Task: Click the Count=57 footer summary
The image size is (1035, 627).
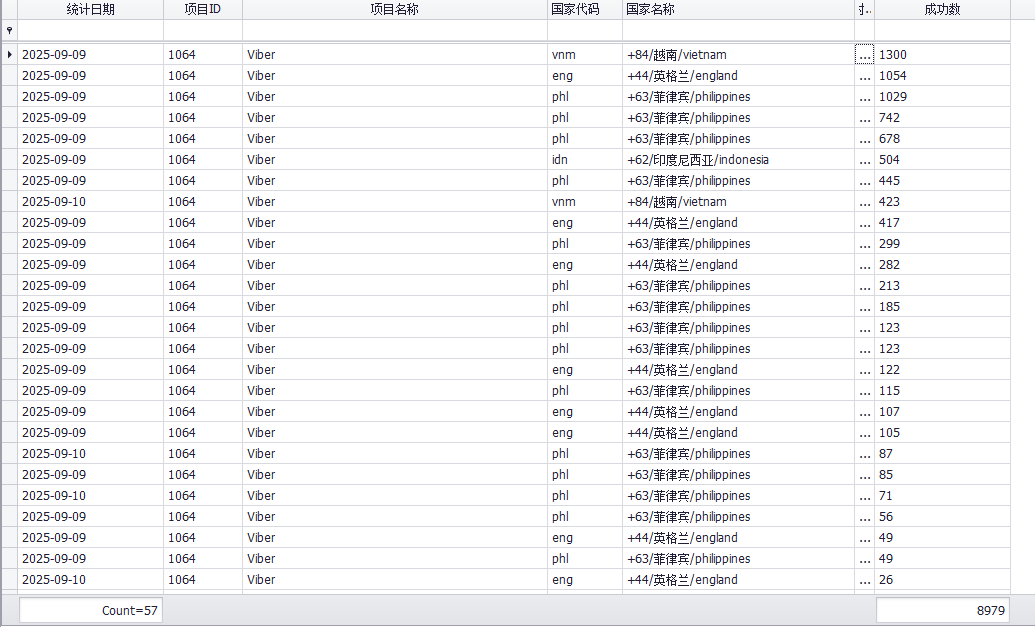Action: click(x=91, y=610)
